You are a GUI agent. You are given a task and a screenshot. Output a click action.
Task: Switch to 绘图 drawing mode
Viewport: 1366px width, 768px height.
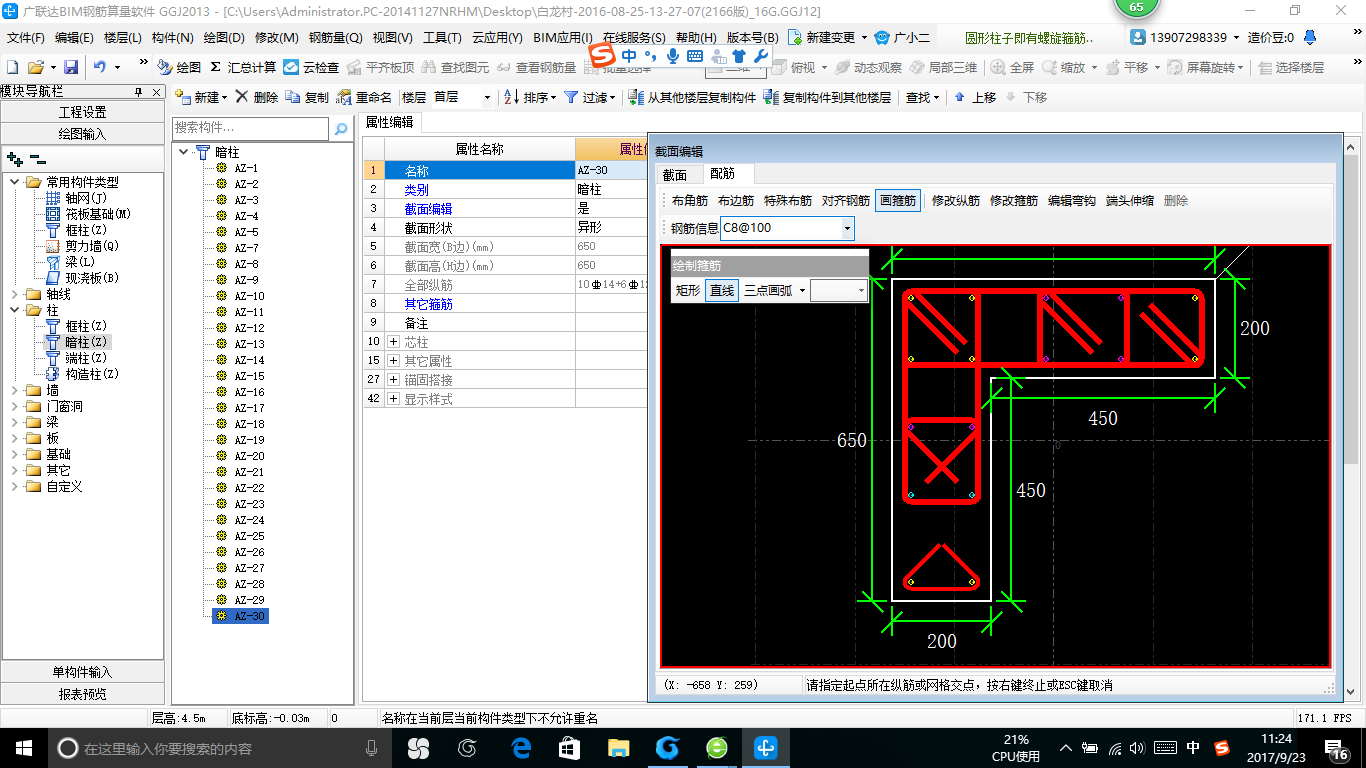179,67
